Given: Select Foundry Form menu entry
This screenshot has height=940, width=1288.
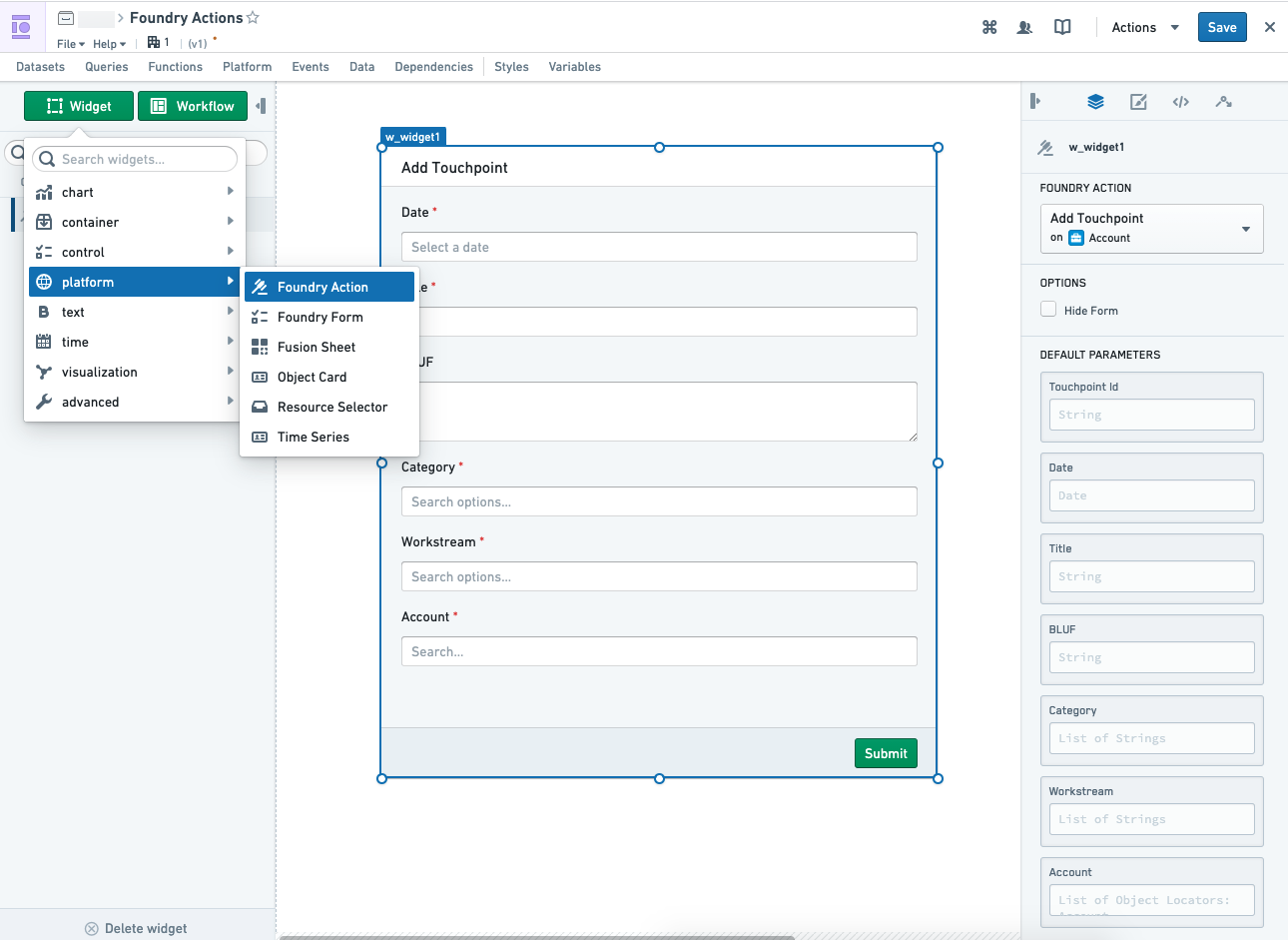Looking at the screenshot, I should click(x=329, y=317).
